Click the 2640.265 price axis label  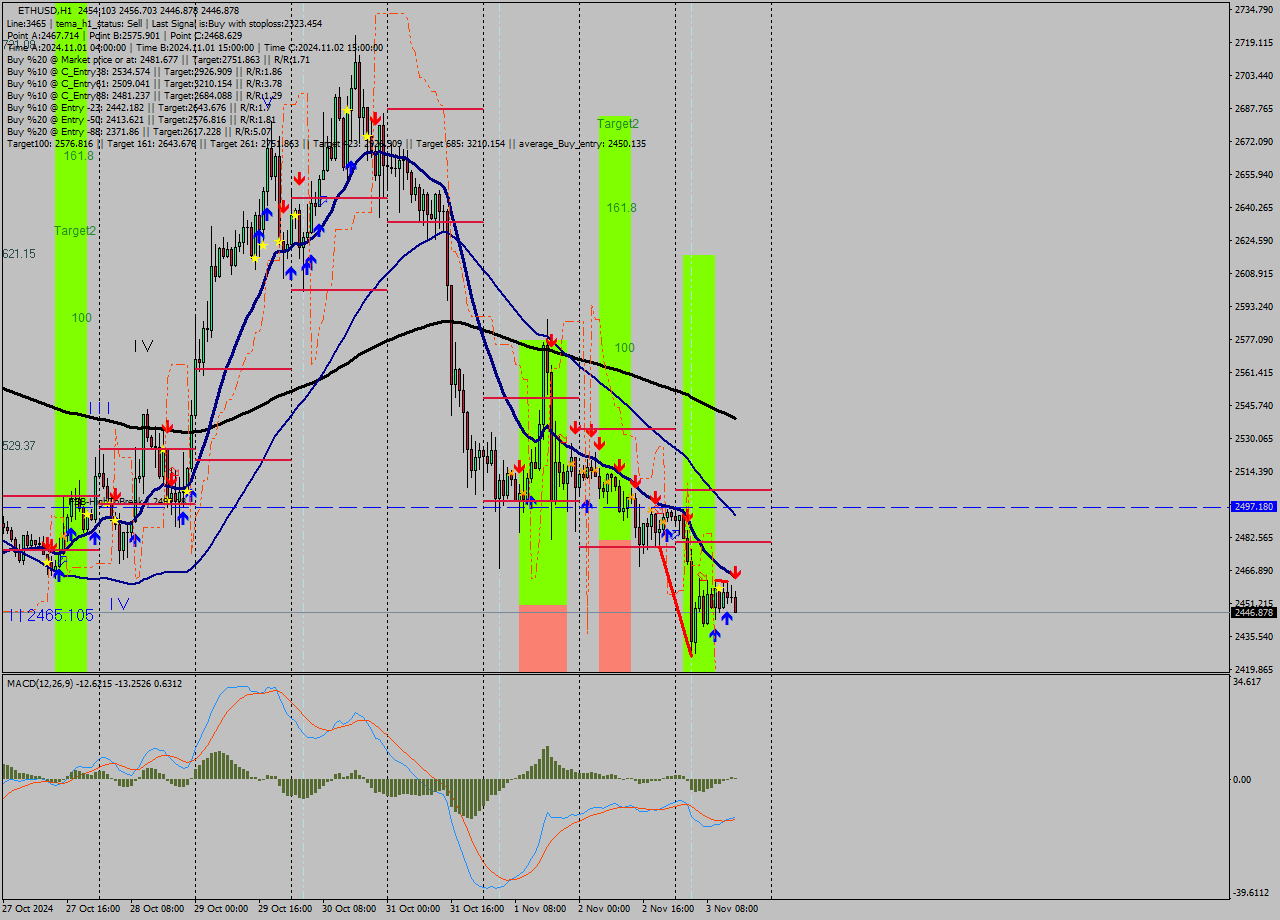[x=1254, y=207]
